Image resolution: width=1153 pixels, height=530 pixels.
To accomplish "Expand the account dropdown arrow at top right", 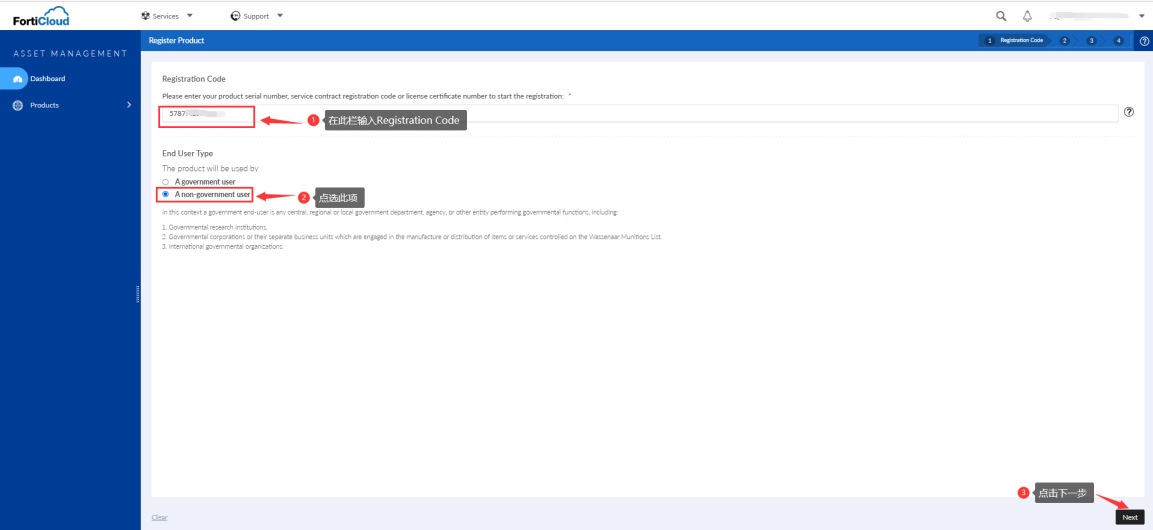I will [1141, 16].
